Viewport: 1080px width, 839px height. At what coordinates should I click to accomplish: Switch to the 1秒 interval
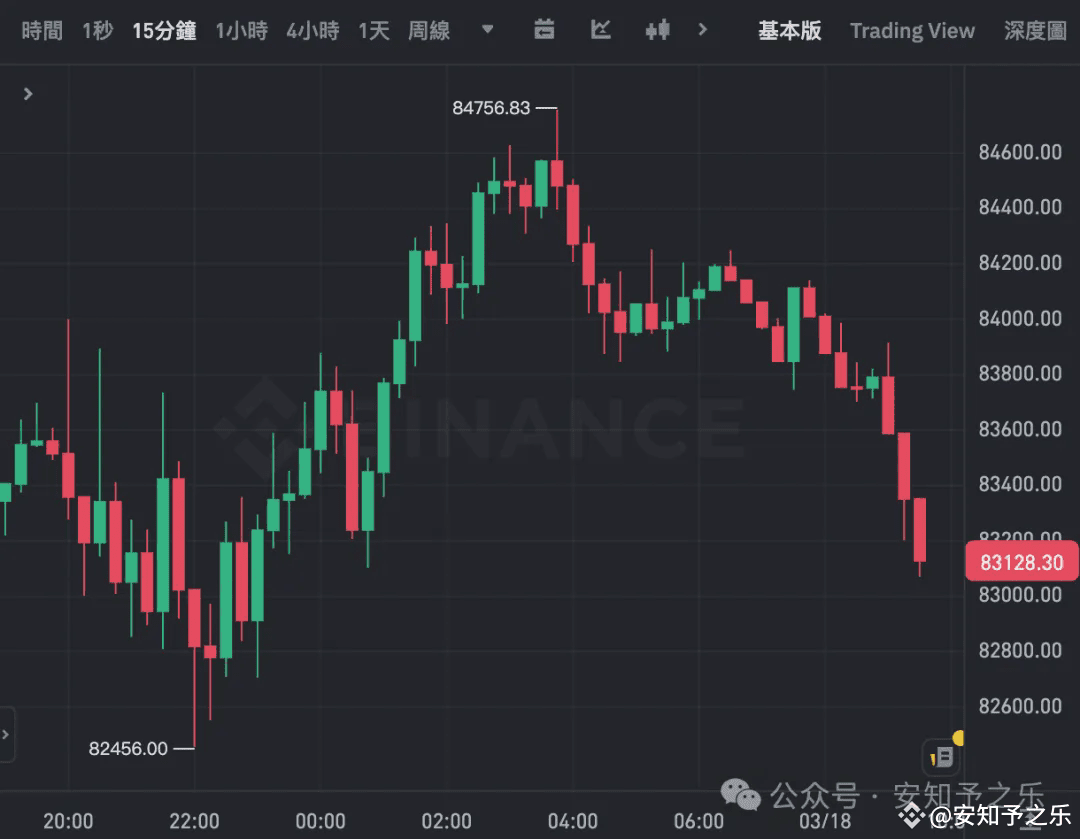pos(97,31)
